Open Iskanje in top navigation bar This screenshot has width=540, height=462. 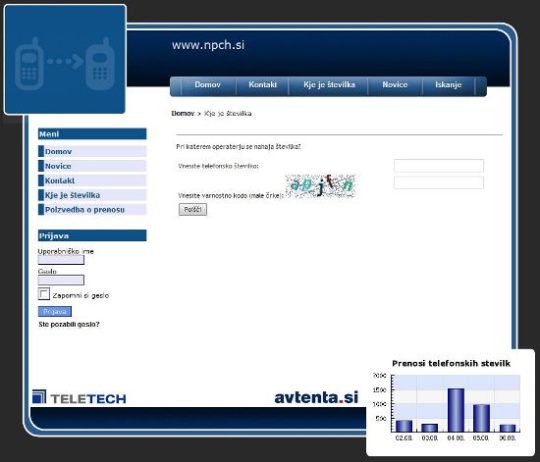[448, 85]
